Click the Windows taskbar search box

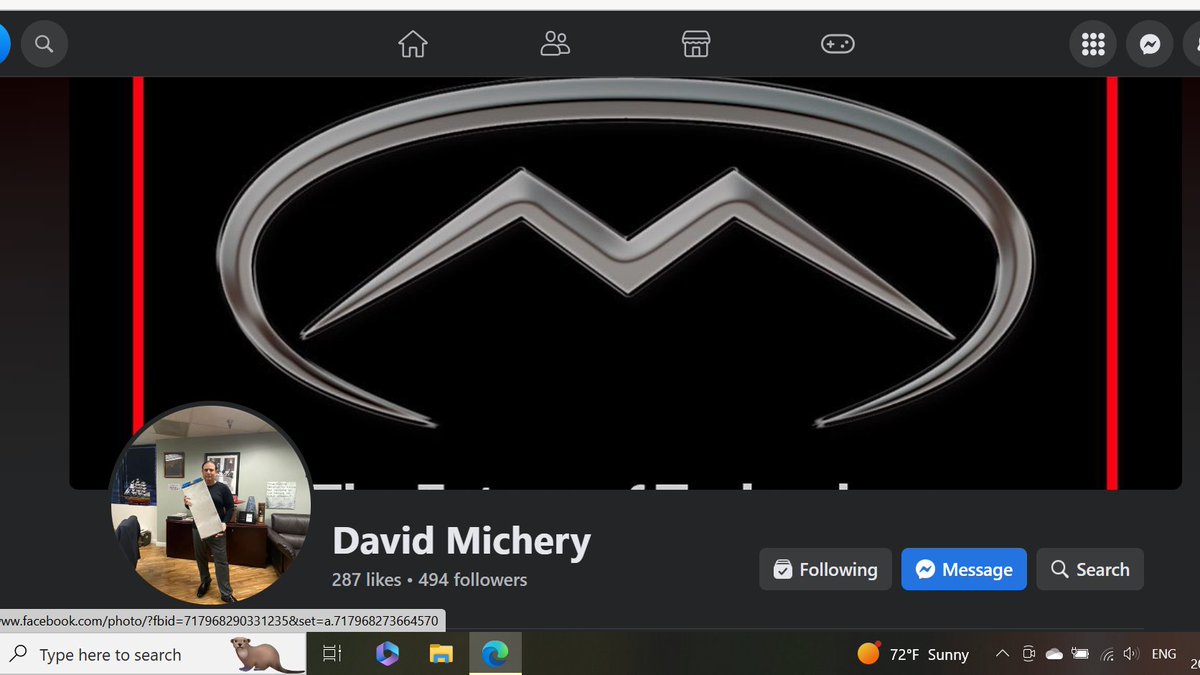coord(152,654)
